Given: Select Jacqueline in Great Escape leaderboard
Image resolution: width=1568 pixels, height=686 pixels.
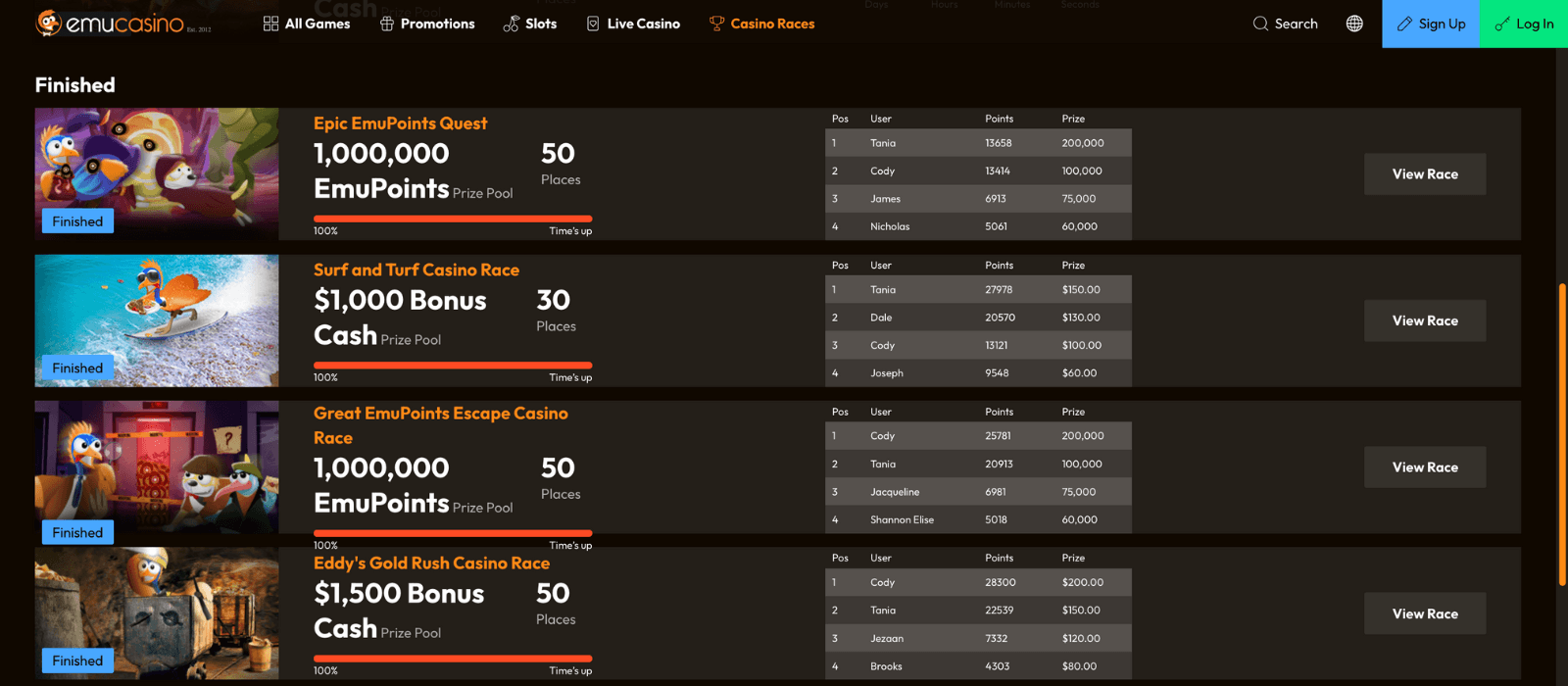Looking at the screenshot, I should point(895,492).
